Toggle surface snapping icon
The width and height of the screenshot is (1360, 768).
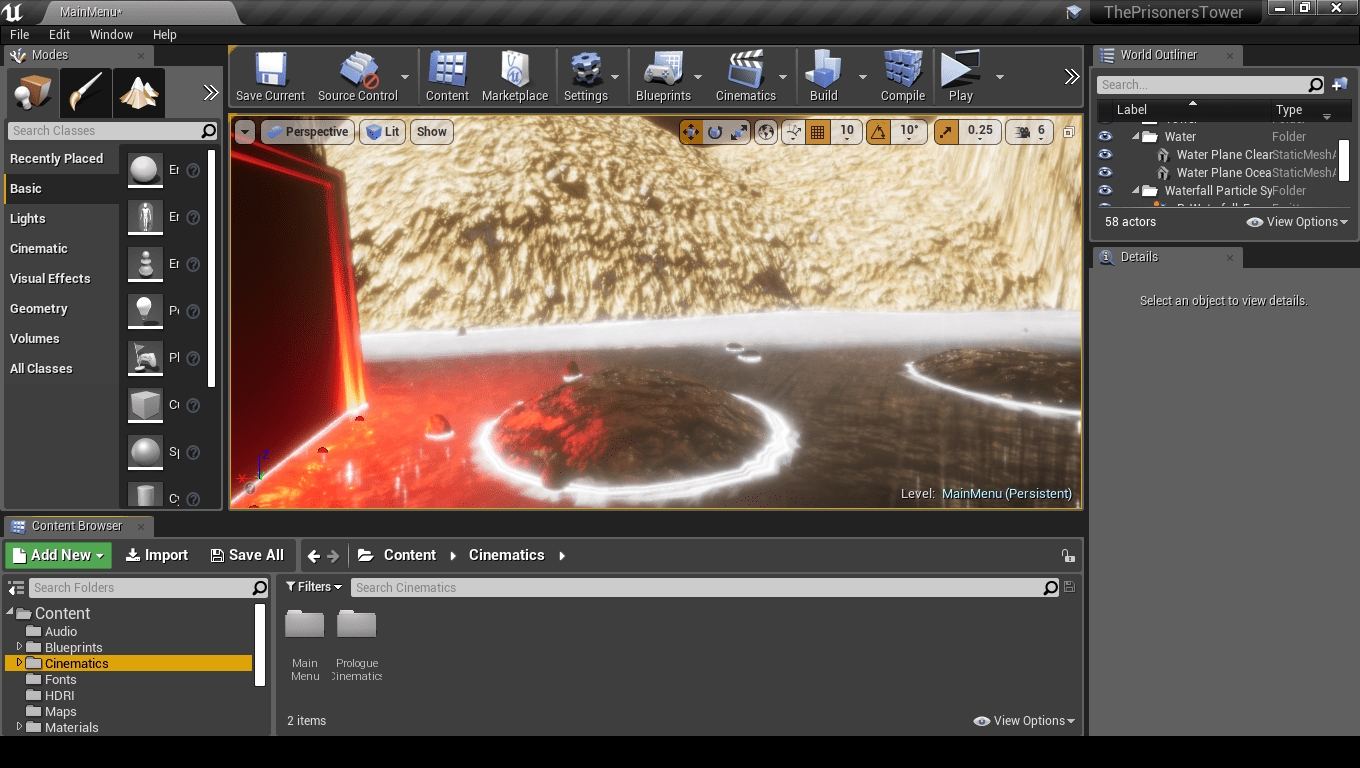coord(794,132)
